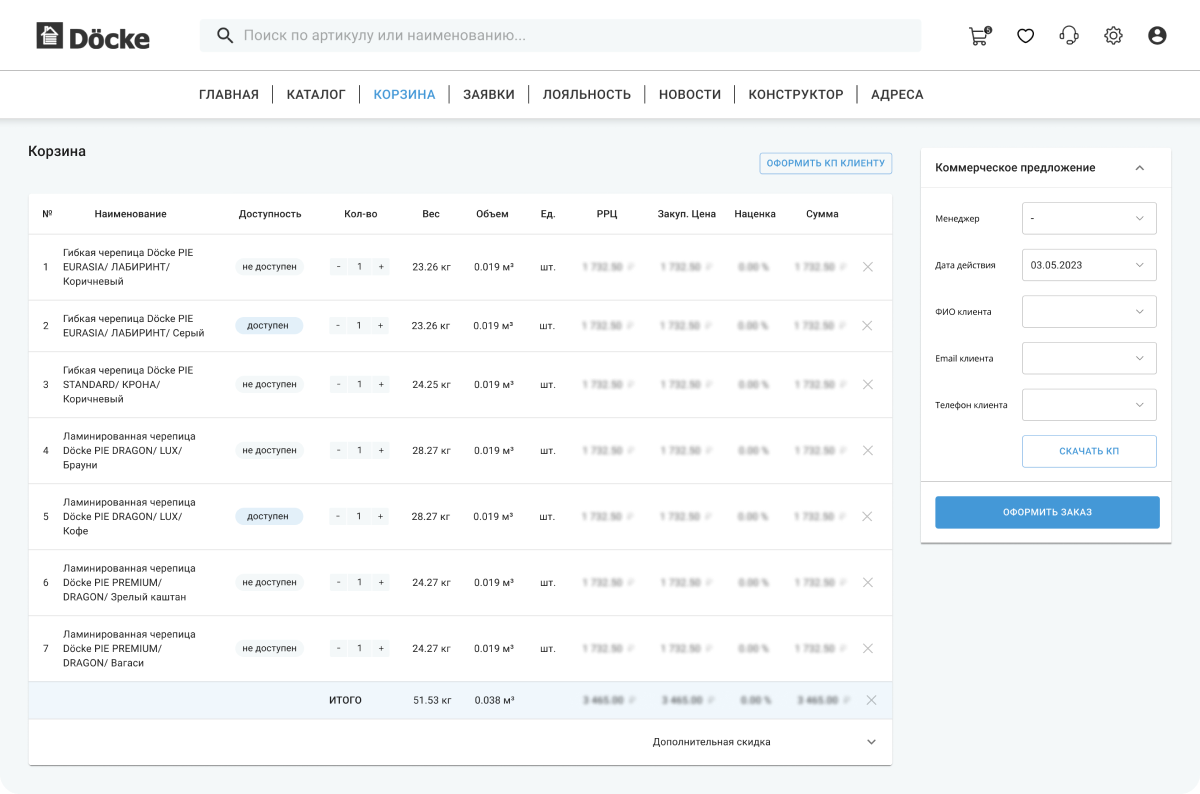Focus the article or name search field
The width and height of the screenshot is (1200, 794).
click(560, 36)
